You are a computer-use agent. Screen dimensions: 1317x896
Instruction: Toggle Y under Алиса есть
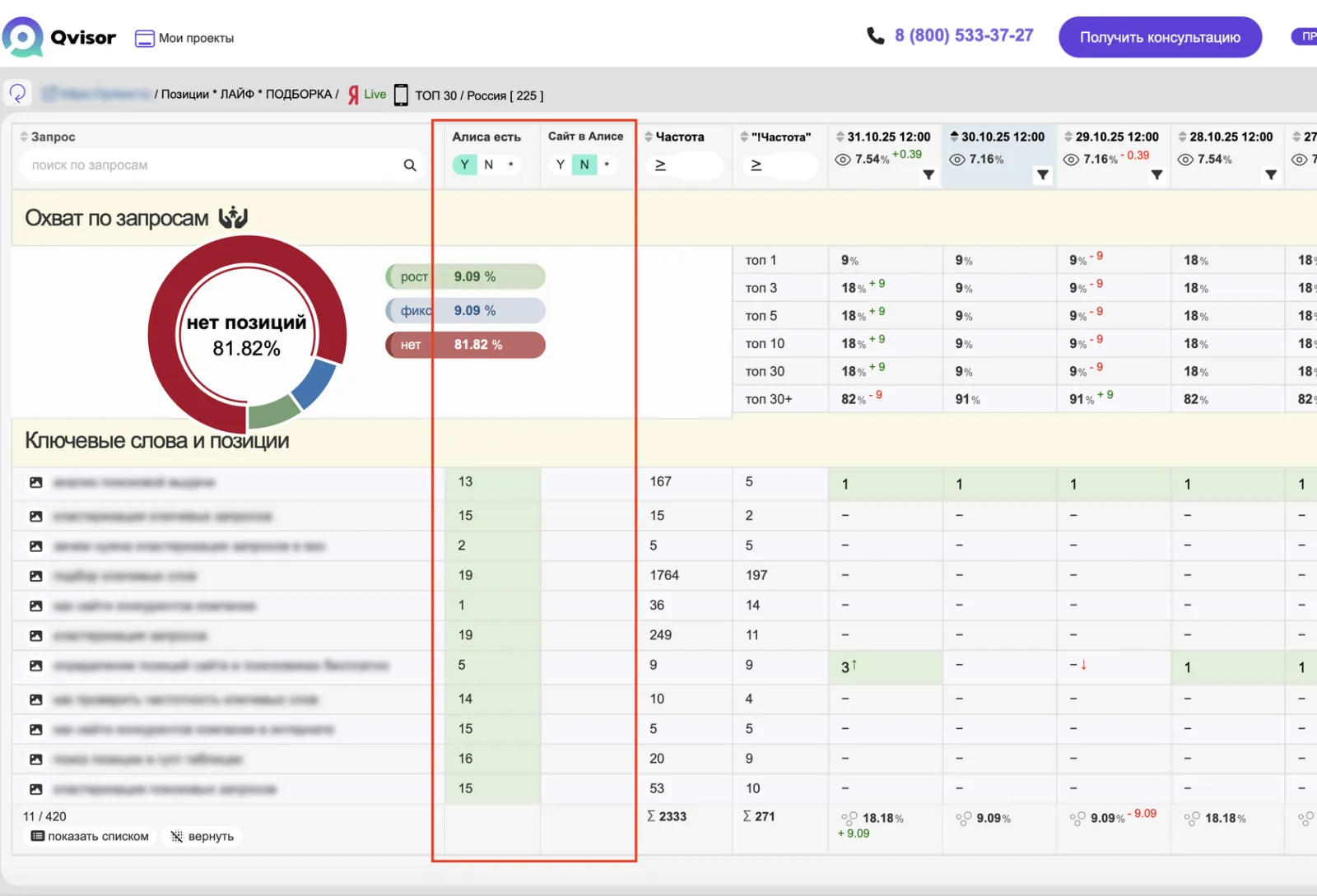point(464,165)
